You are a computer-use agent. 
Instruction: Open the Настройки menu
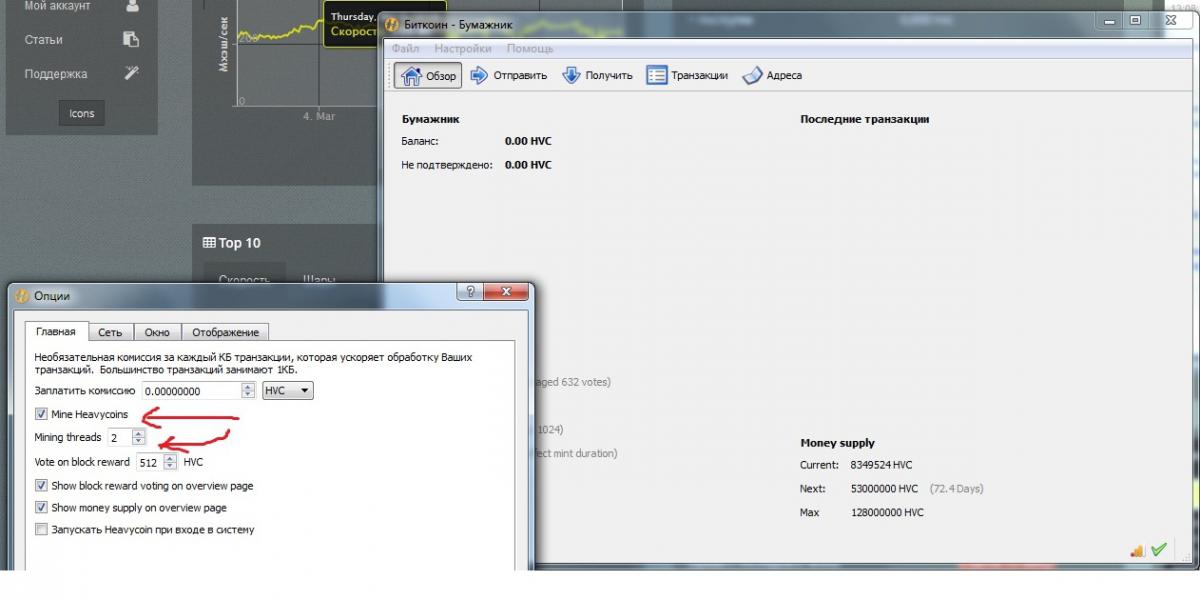463,48
